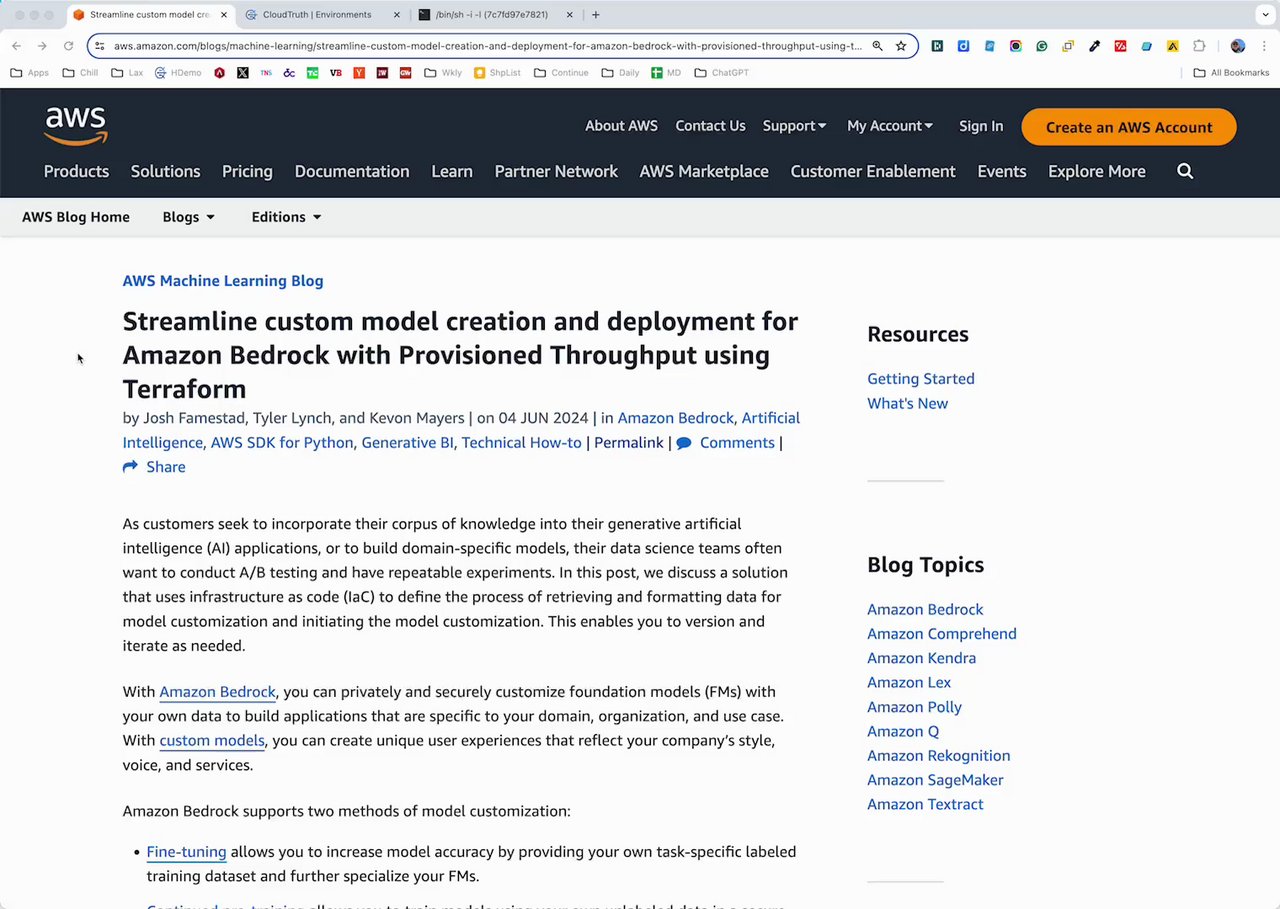Image resolution: width=1280 pixels, height=909 pixels.
Task: Expand the Support dropdown menu
Action: coord(794,126)
